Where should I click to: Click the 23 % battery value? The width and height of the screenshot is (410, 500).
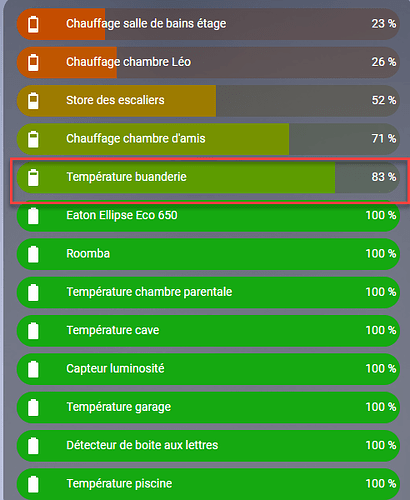(x=384, y=24)
